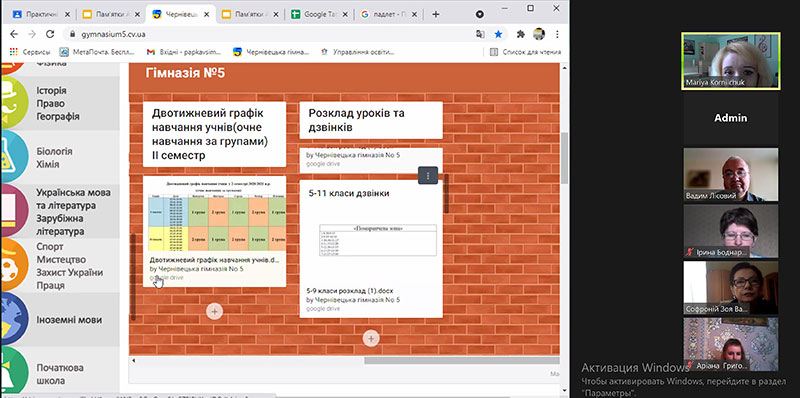The height and width of the screenshot is (398, 800).
Task: Click the bookmark star in the address bar
Action: (x=498, y=34)
